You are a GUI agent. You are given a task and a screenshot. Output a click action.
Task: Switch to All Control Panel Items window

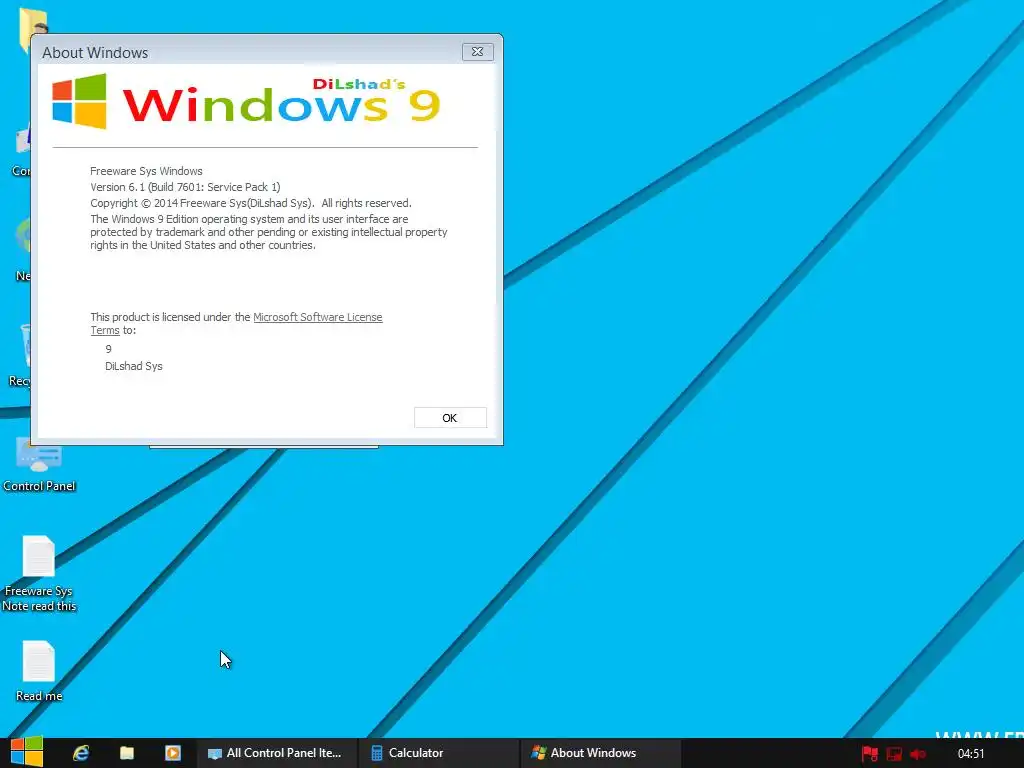276,753
